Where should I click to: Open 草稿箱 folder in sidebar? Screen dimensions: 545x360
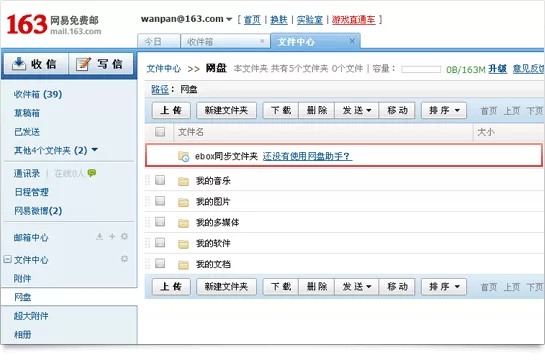pos(27,113)
